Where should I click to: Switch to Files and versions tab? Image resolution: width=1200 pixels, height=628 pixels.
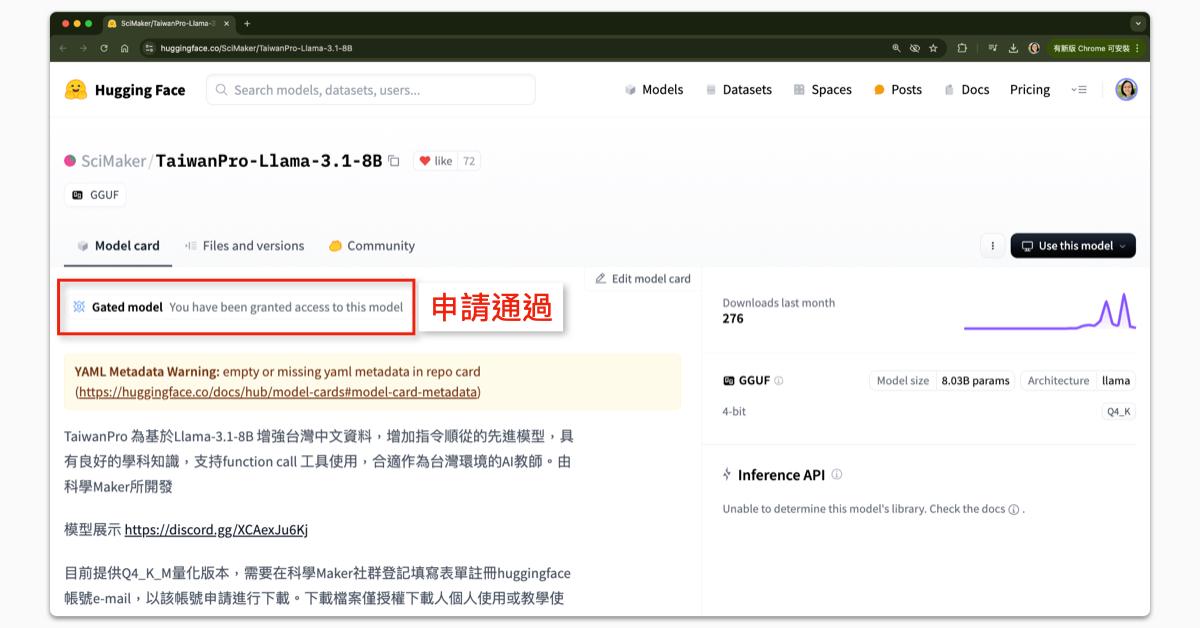pos(244,246)
